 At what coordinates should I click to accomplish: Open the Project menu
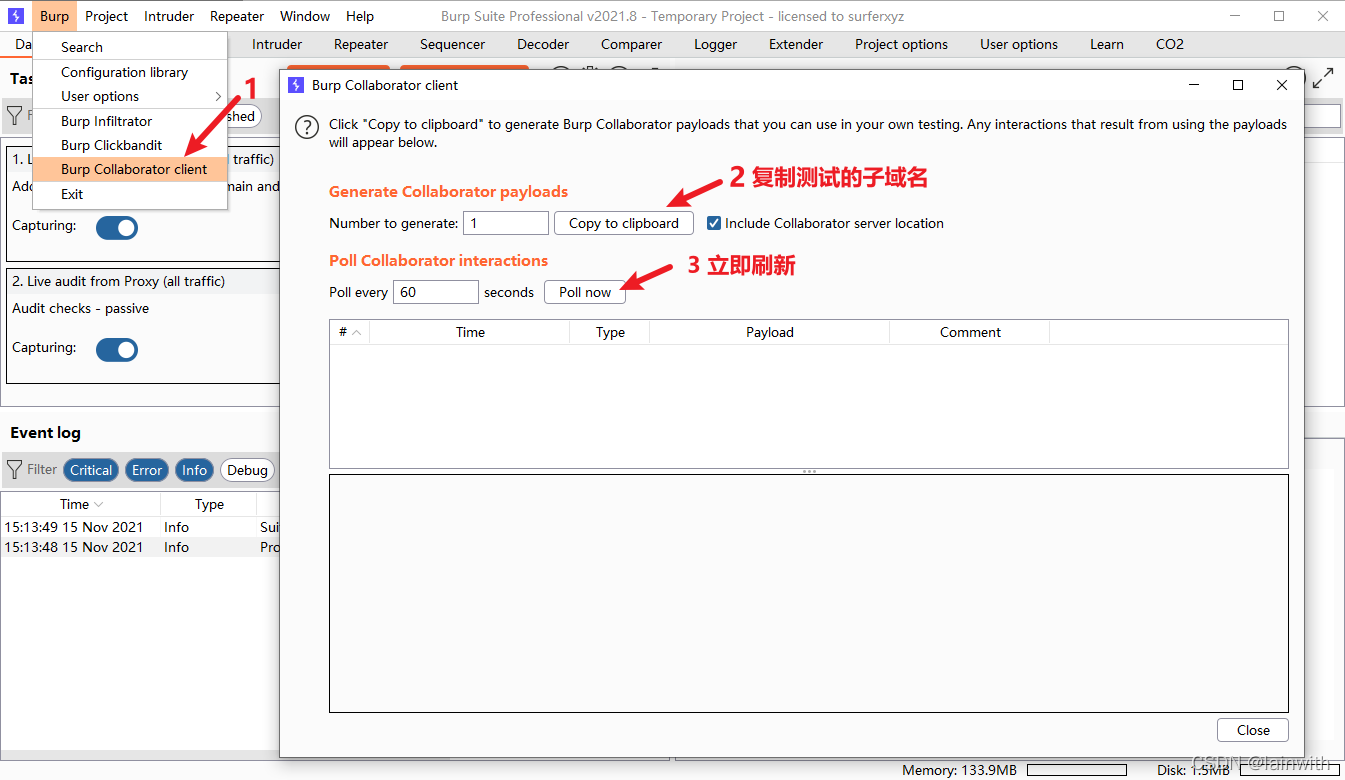click(x=107, y=16)
